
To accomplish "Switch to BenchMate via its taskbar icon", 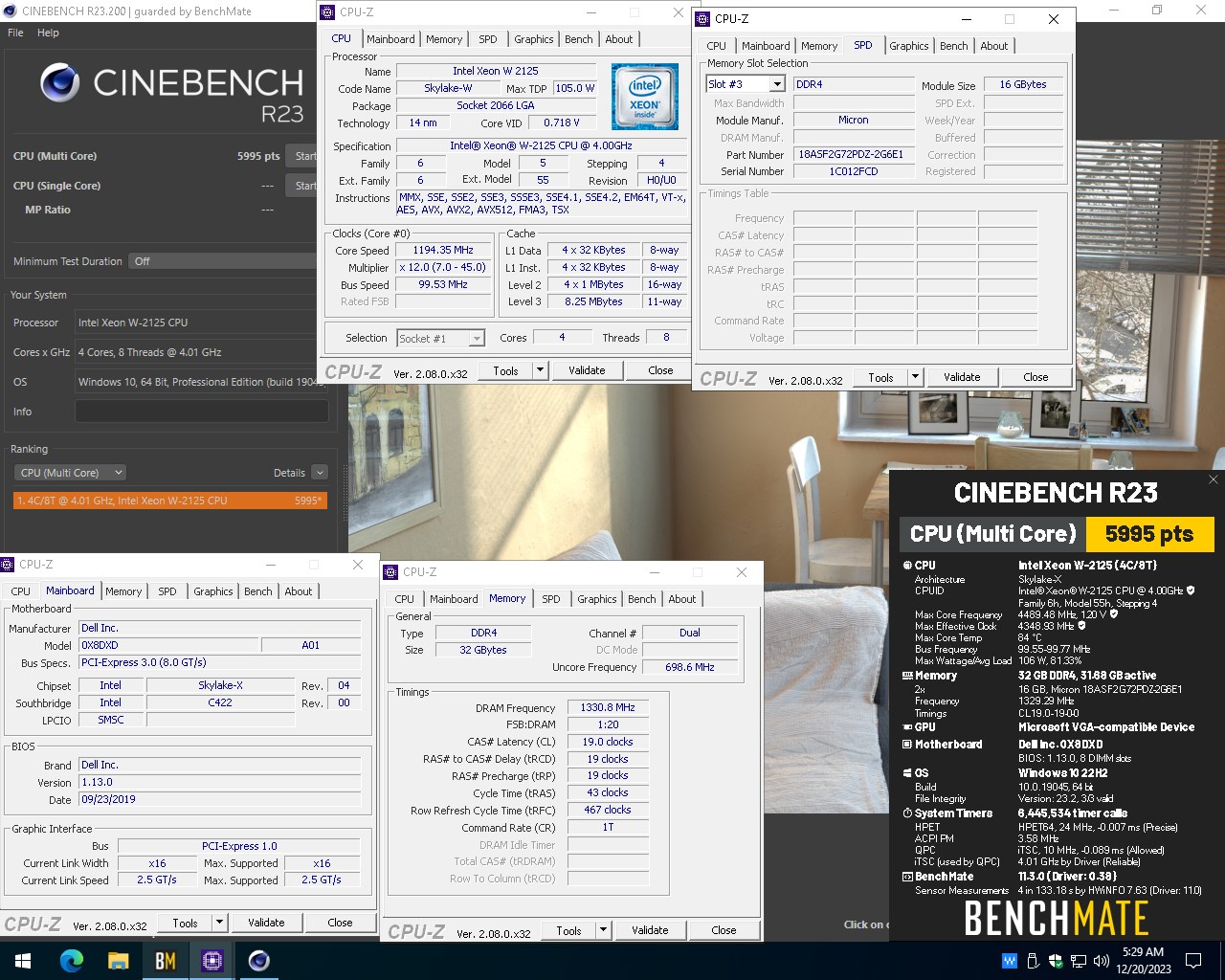I will tap(165, 960).
